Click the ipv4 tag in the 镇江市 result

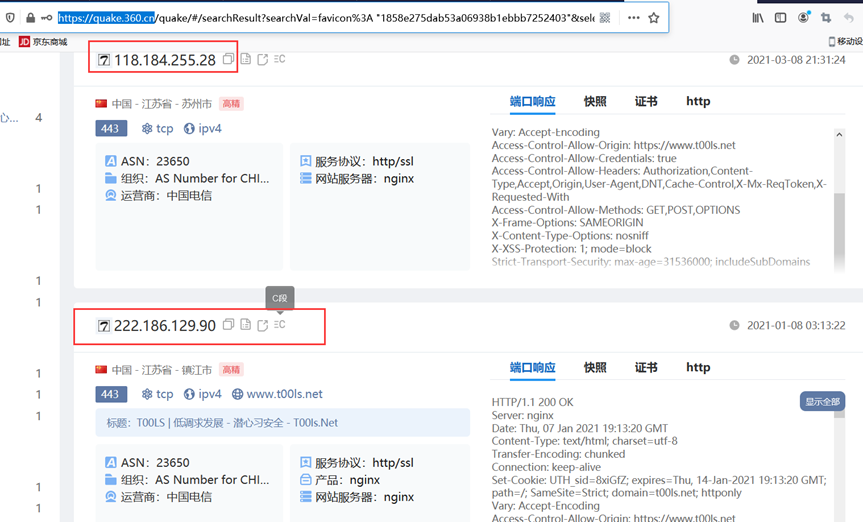pyautogui.click(x=203, y=394)
